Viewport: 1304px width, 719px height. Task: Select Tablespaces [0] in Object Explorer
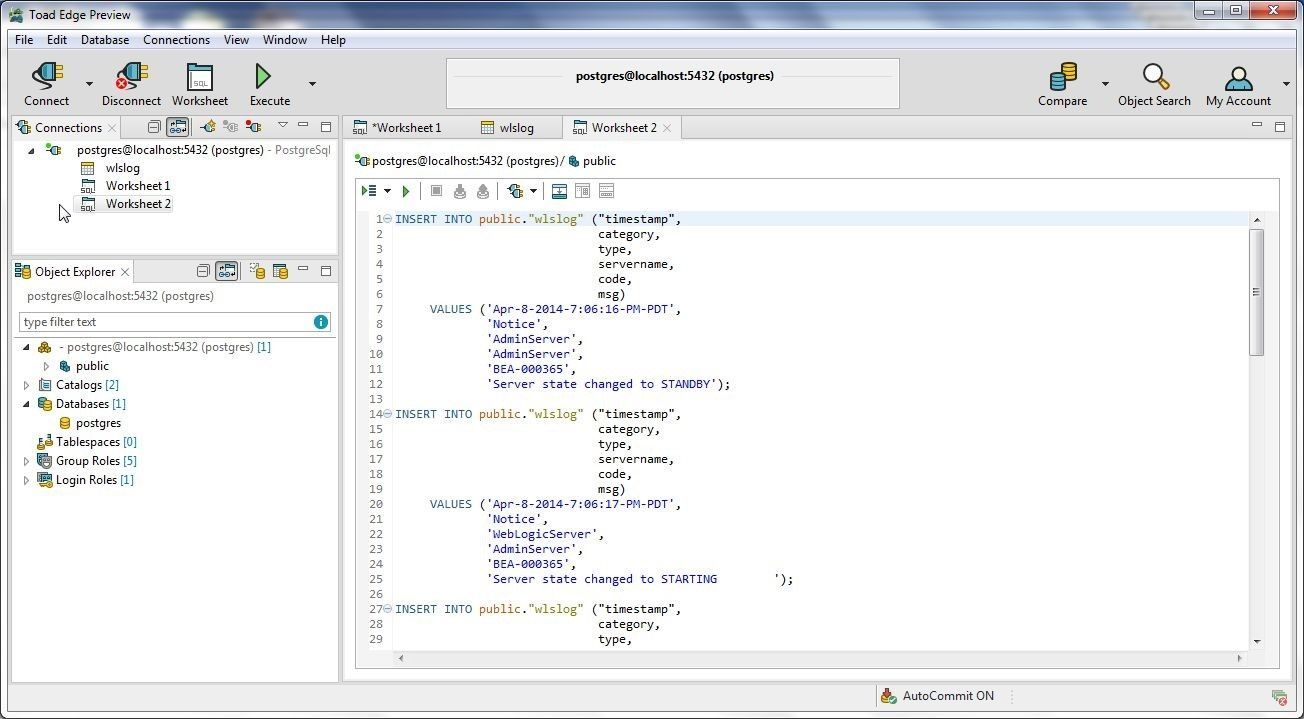click(96, 442)
